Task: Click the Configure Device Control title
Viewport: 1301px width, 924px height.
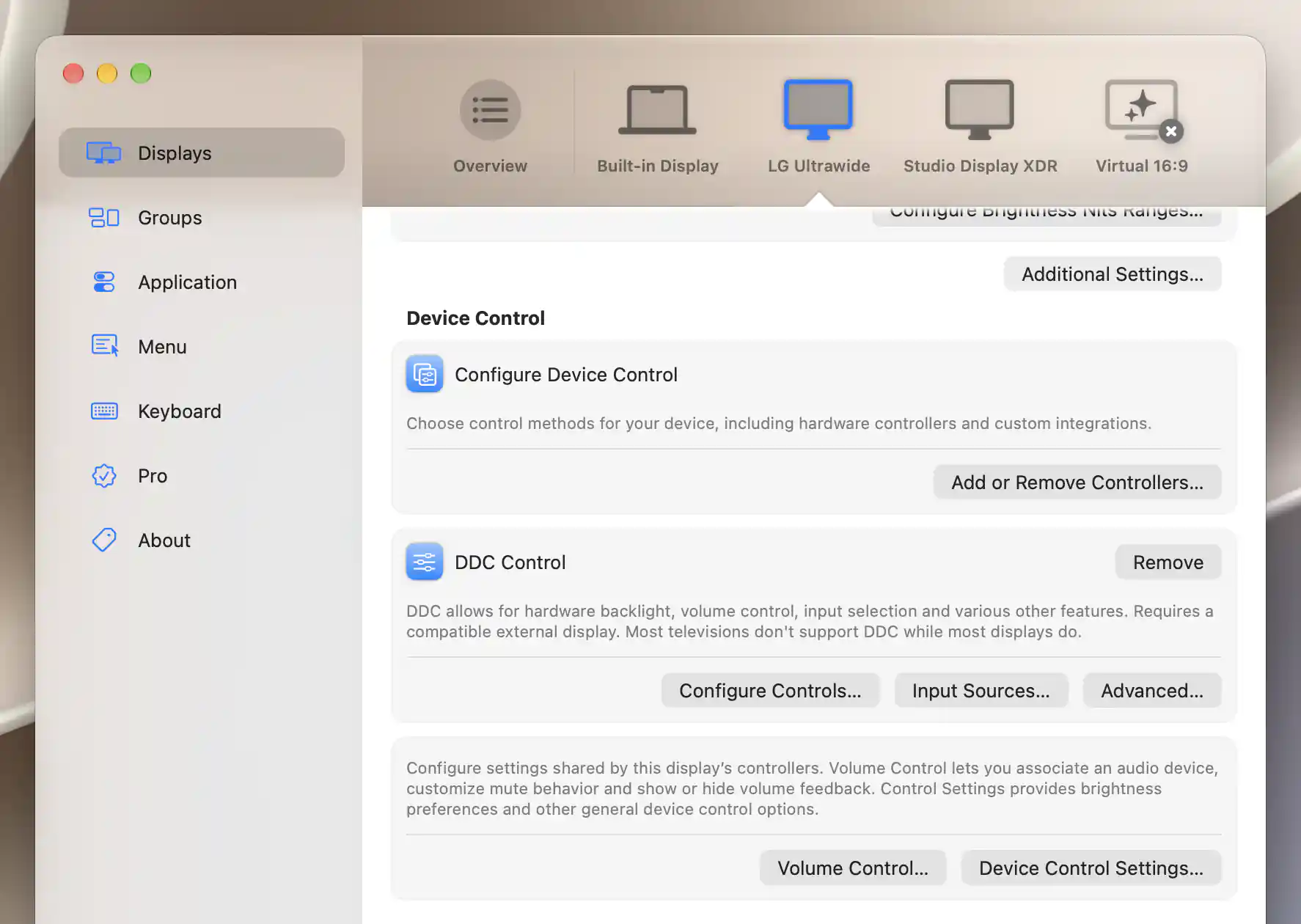Action: (566, 375)
